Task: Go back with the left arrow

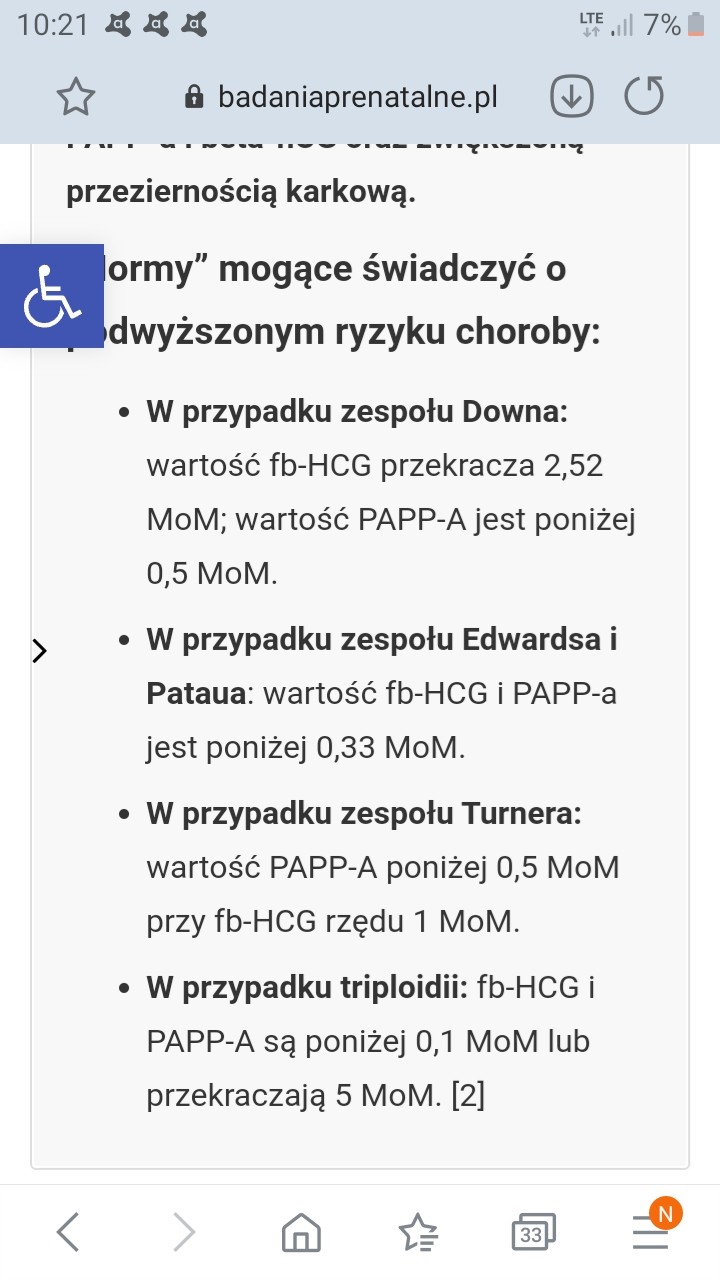Action: (67, 1232)
